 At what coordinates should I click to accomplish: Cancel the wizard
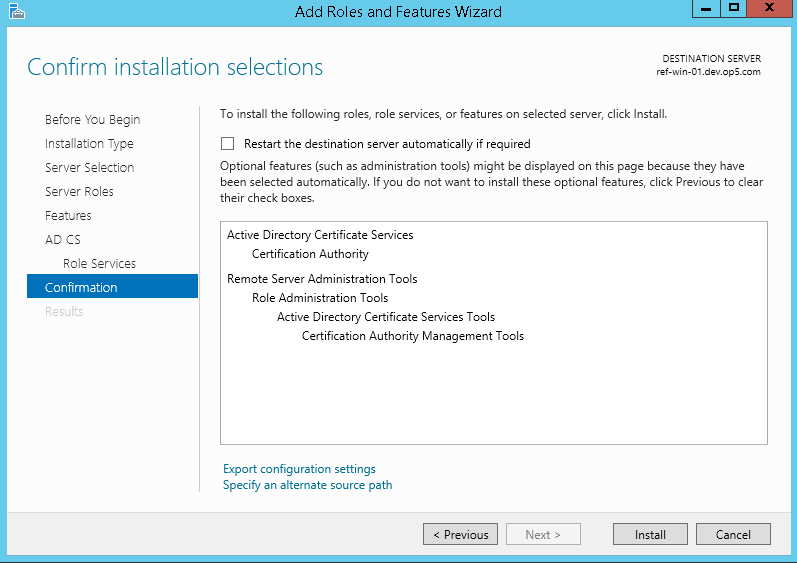point(733,534)
